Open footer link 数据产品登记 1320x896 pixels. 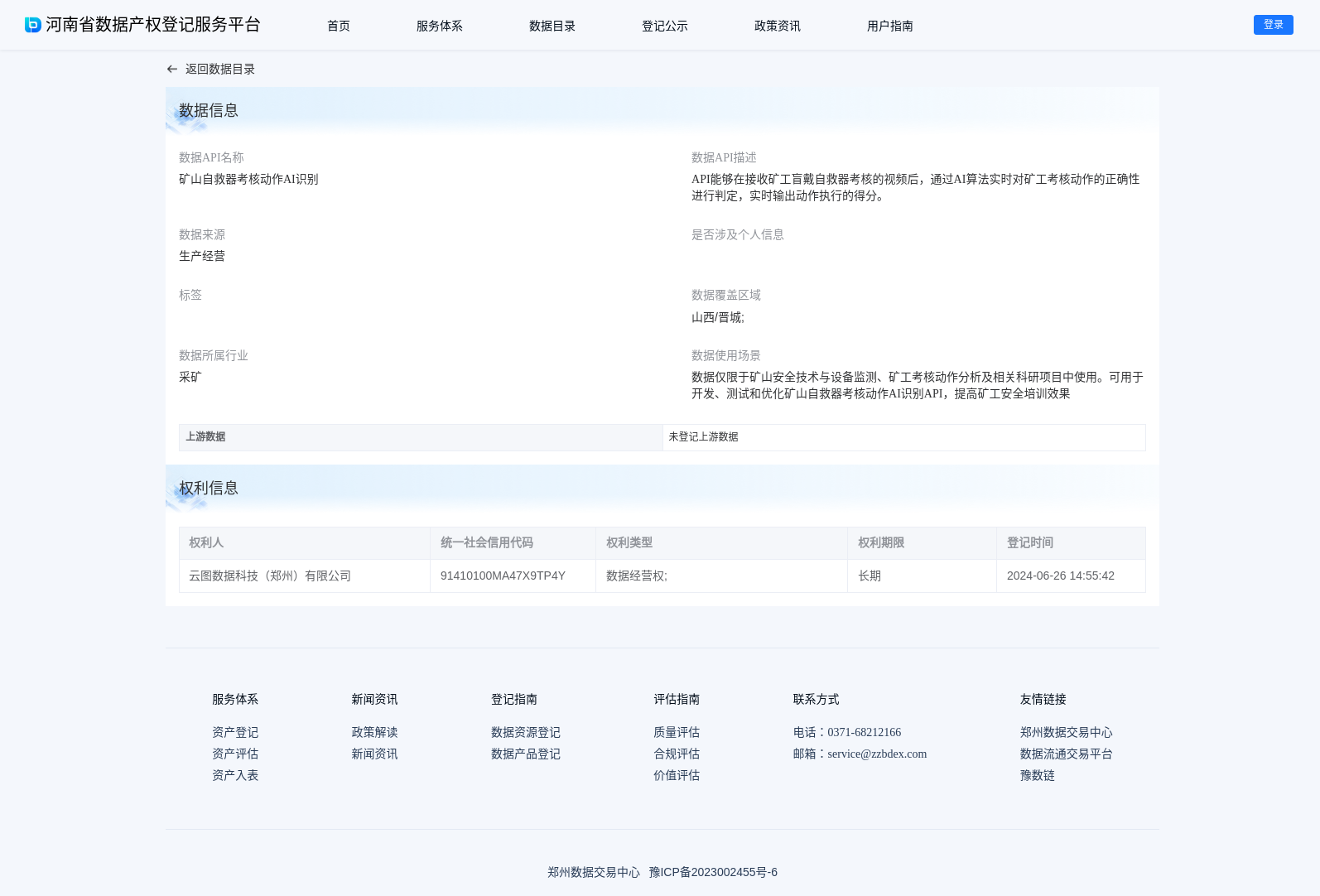(x=526, y=754)
